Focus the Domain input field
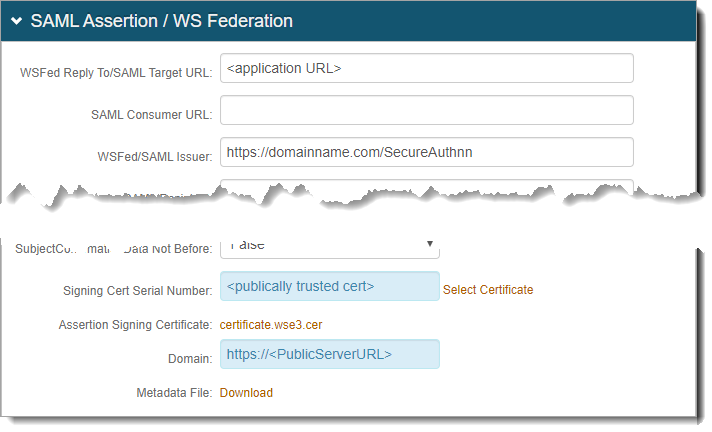The image size is (712, 432). point(329,355)
